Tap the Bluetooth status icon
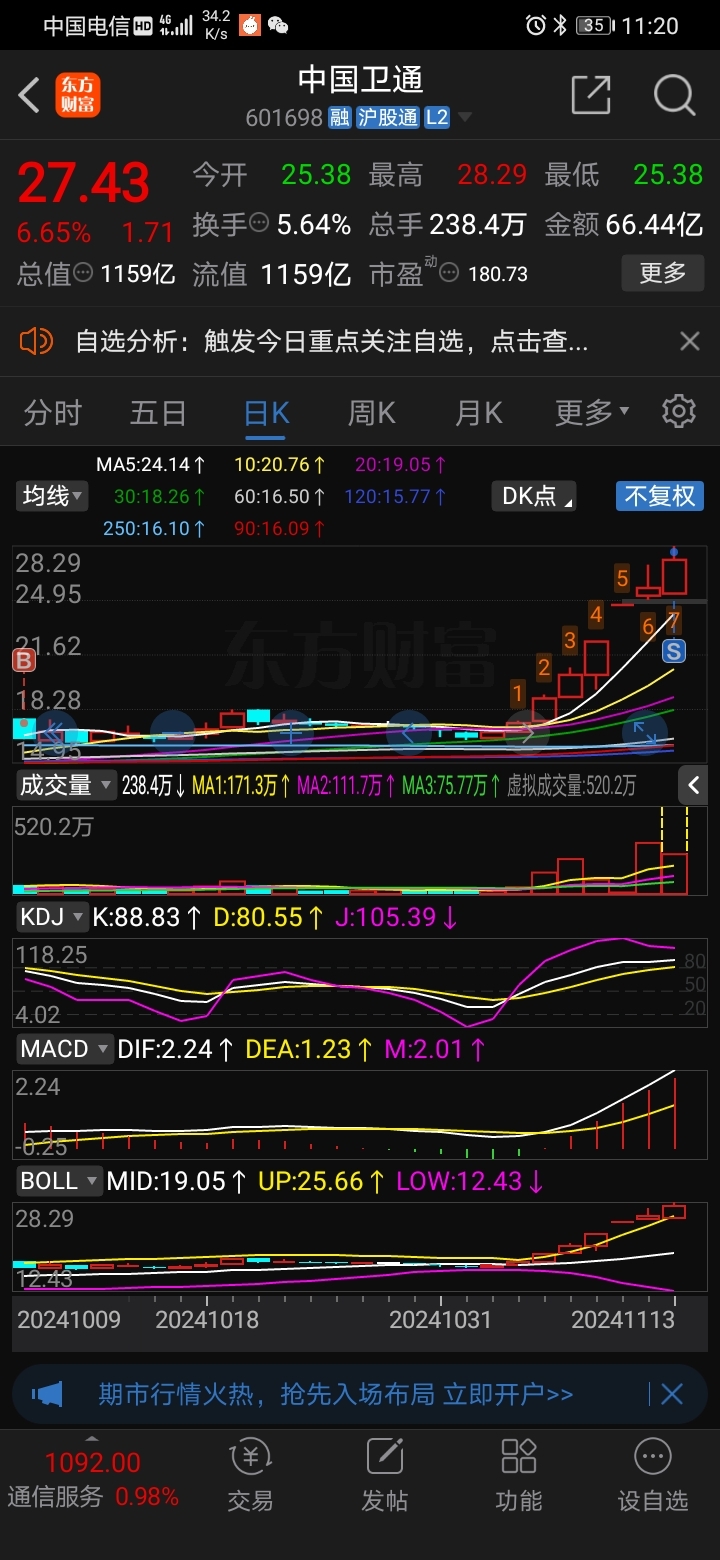 click(x=561, y=25)
